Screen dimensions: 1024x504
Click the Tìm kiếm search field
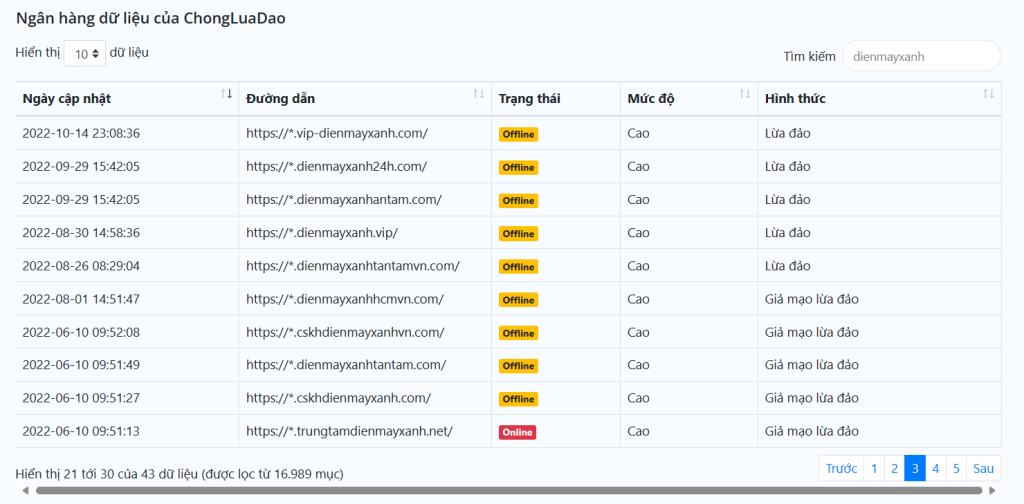pos(921,56)
